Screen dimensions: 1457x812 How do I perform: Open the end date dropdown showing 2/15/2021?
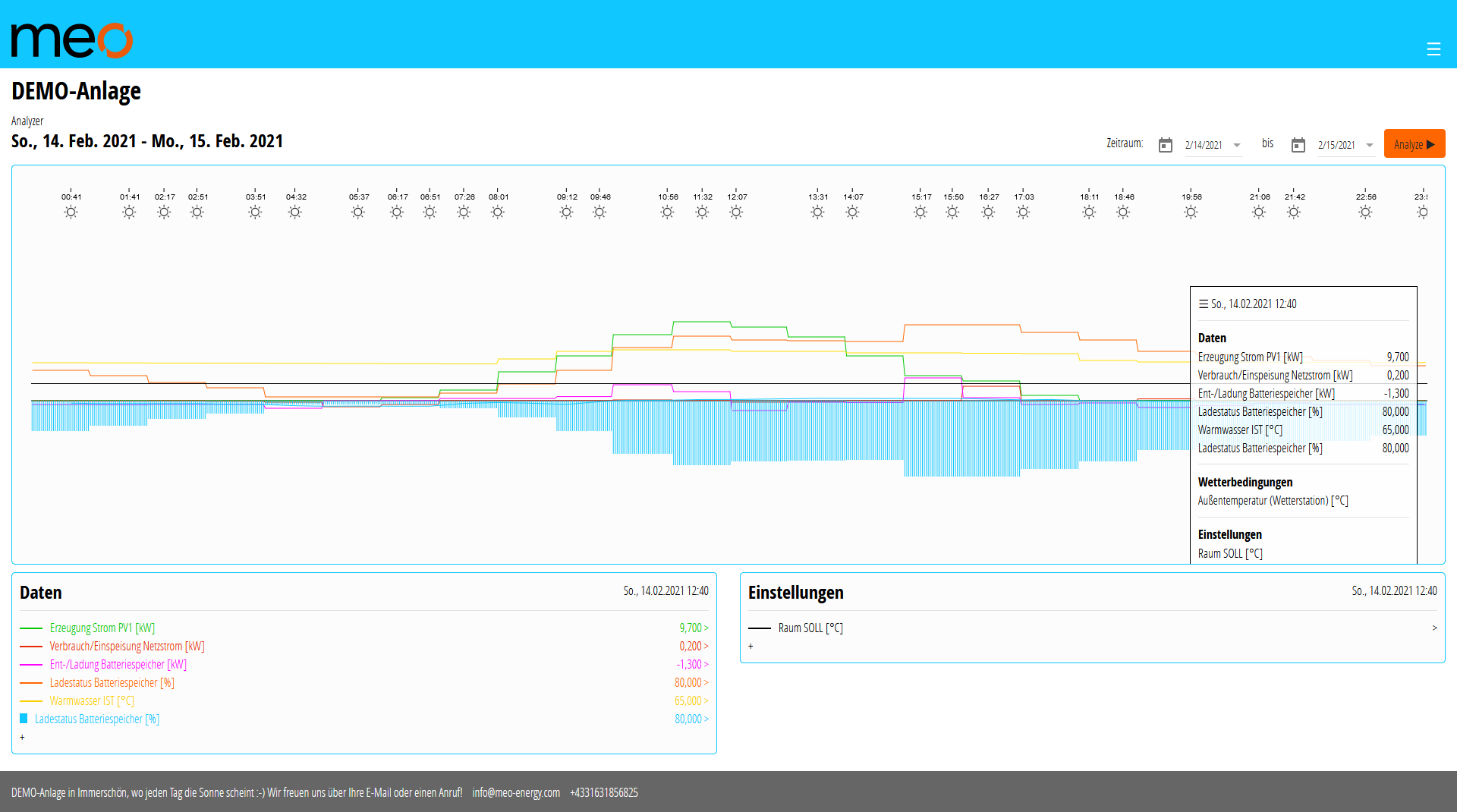(x=1370, y=145)
